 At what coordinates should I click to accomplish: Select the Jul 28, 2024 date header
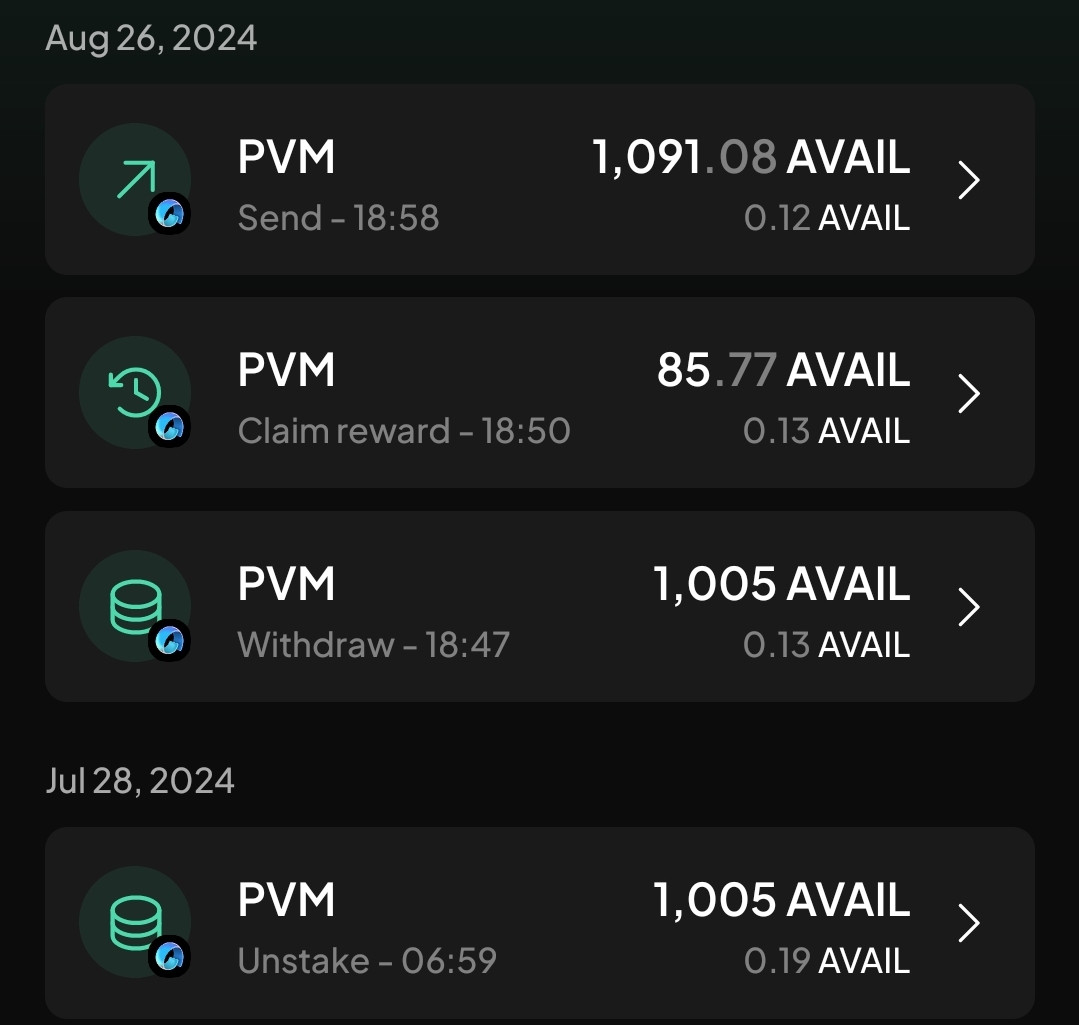click(141, 780)
